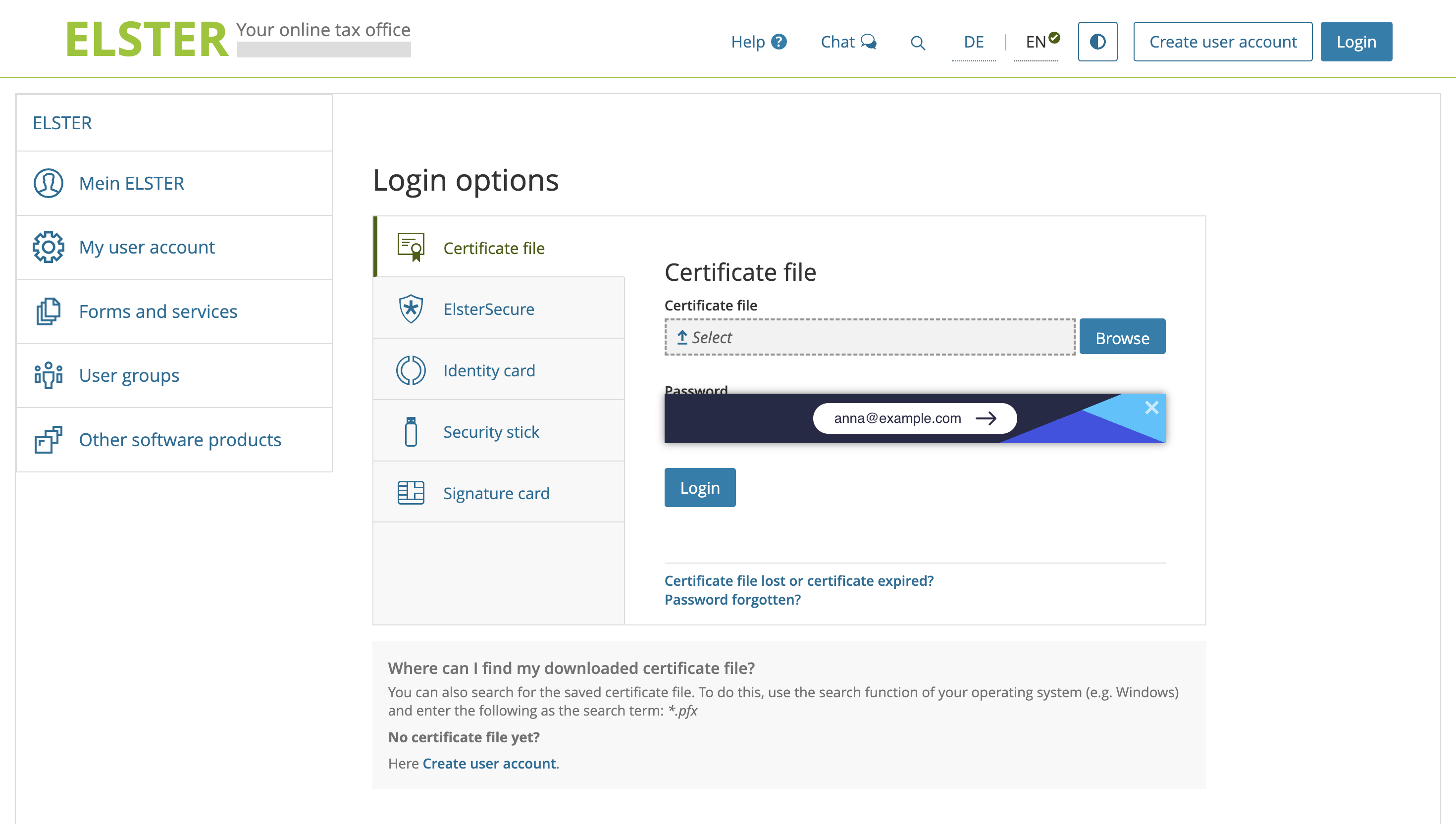Open the Help question mark icon

[779, 41]
